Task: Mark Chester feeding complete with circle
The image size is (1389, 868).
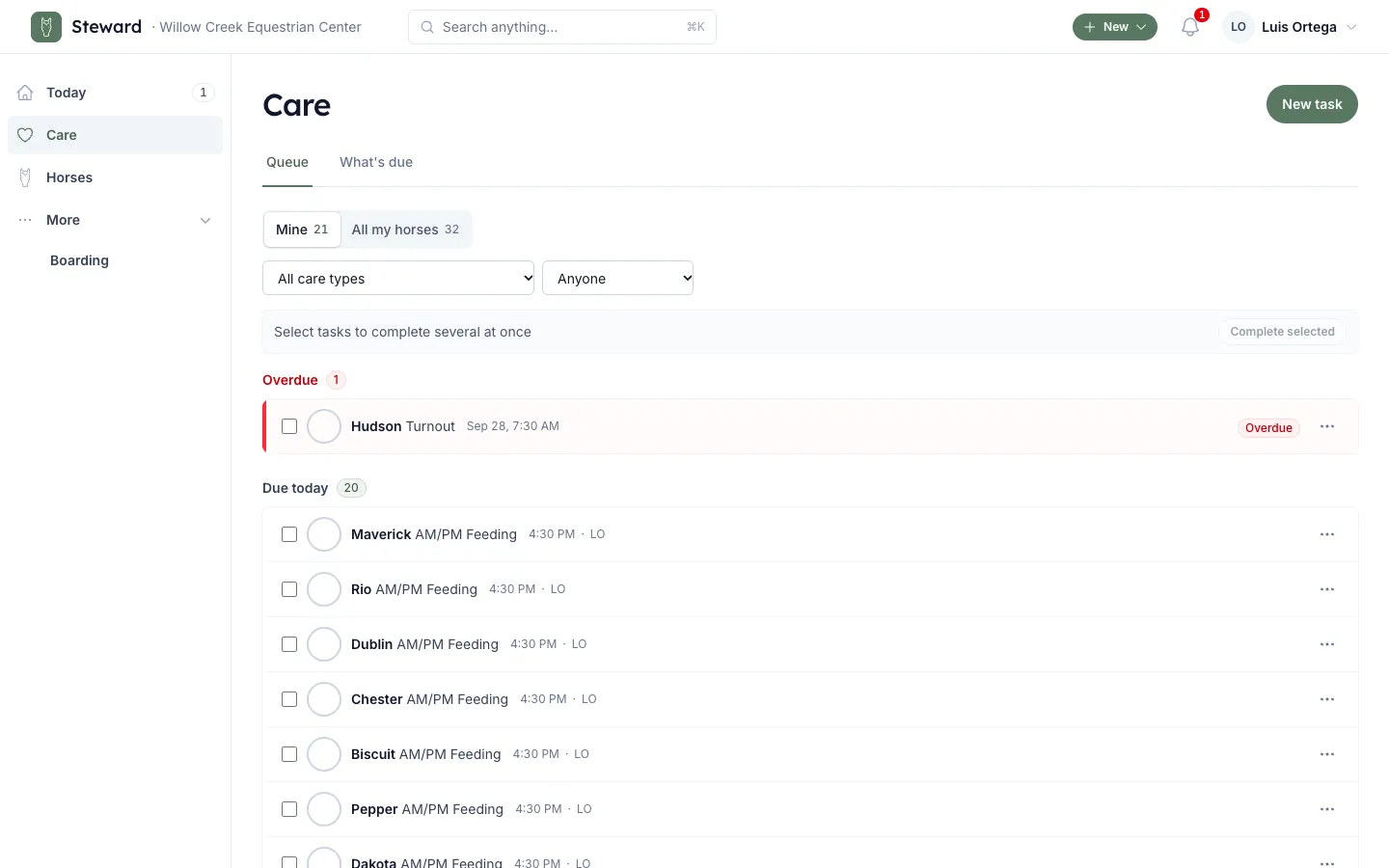Action: [324, 699]
